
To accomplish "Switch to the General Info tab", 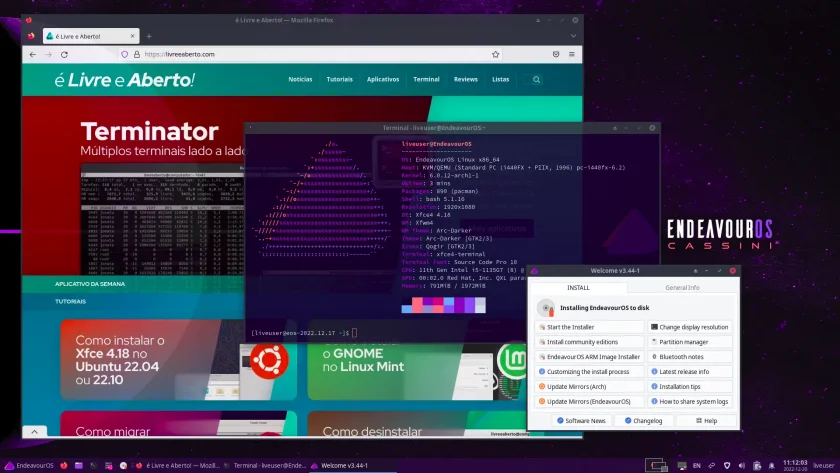I will (x=682, y=288).
